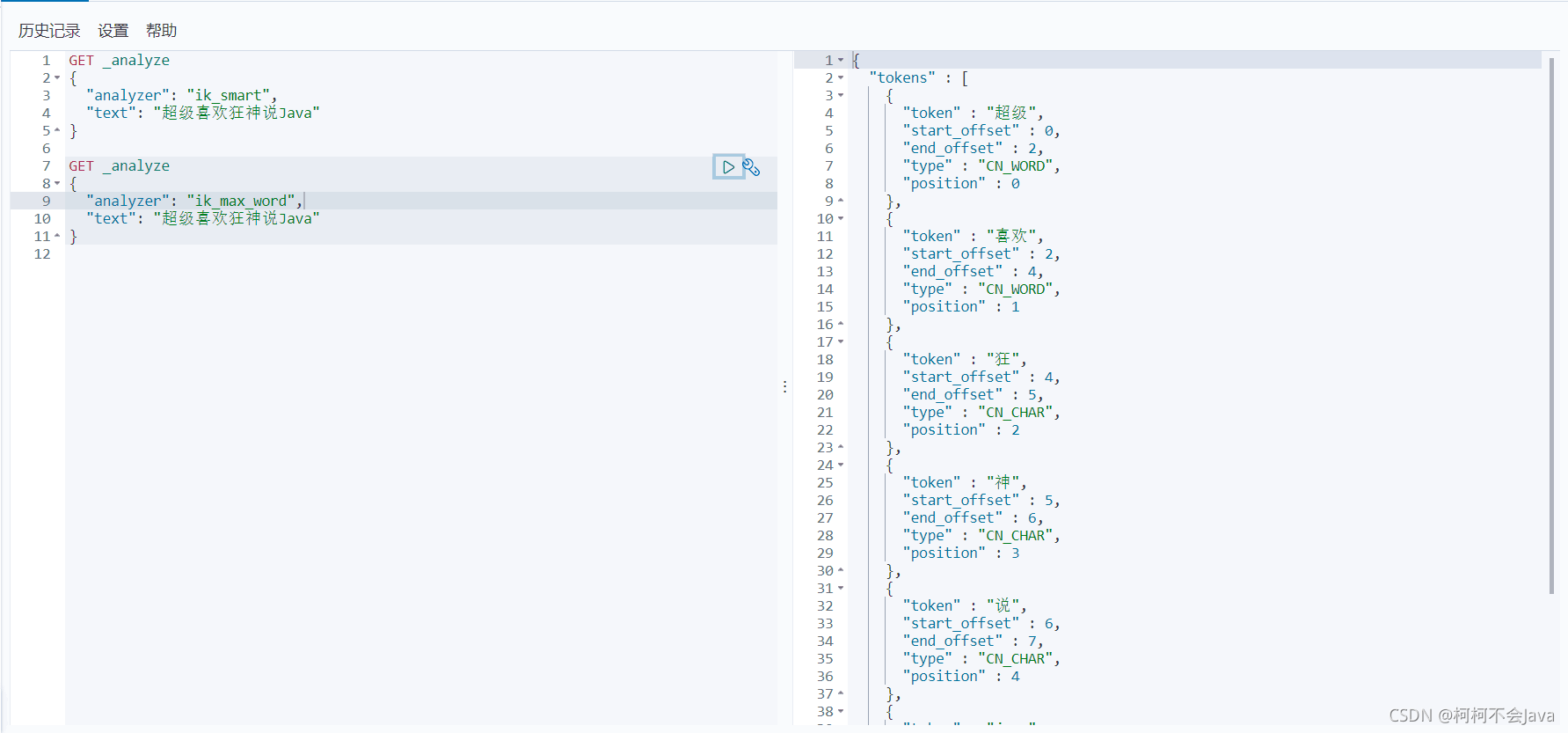Click "end_offset" : 6 in response
This screenshot has width=1568, height=733.
pyautogui.click(x=974, y=518)
